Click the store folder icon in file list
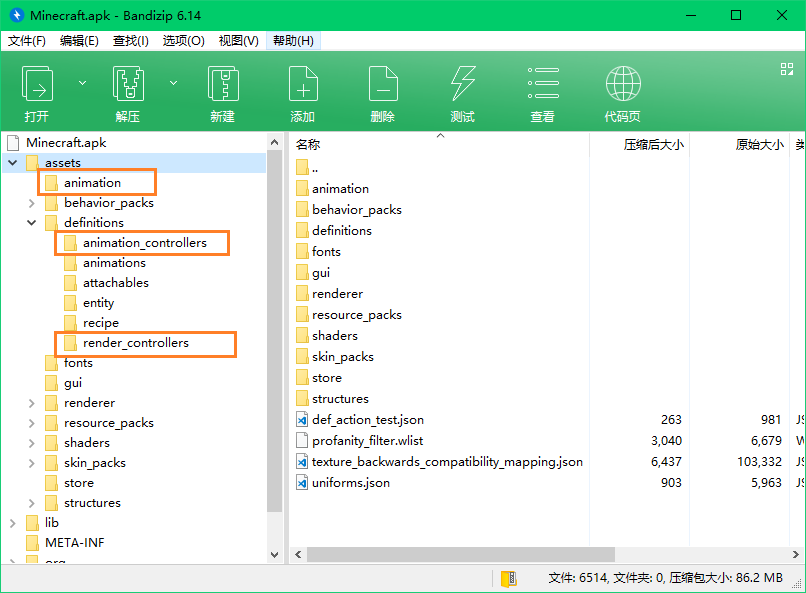Viewport: 806px width, 593px height. click(x=302, y=378)
